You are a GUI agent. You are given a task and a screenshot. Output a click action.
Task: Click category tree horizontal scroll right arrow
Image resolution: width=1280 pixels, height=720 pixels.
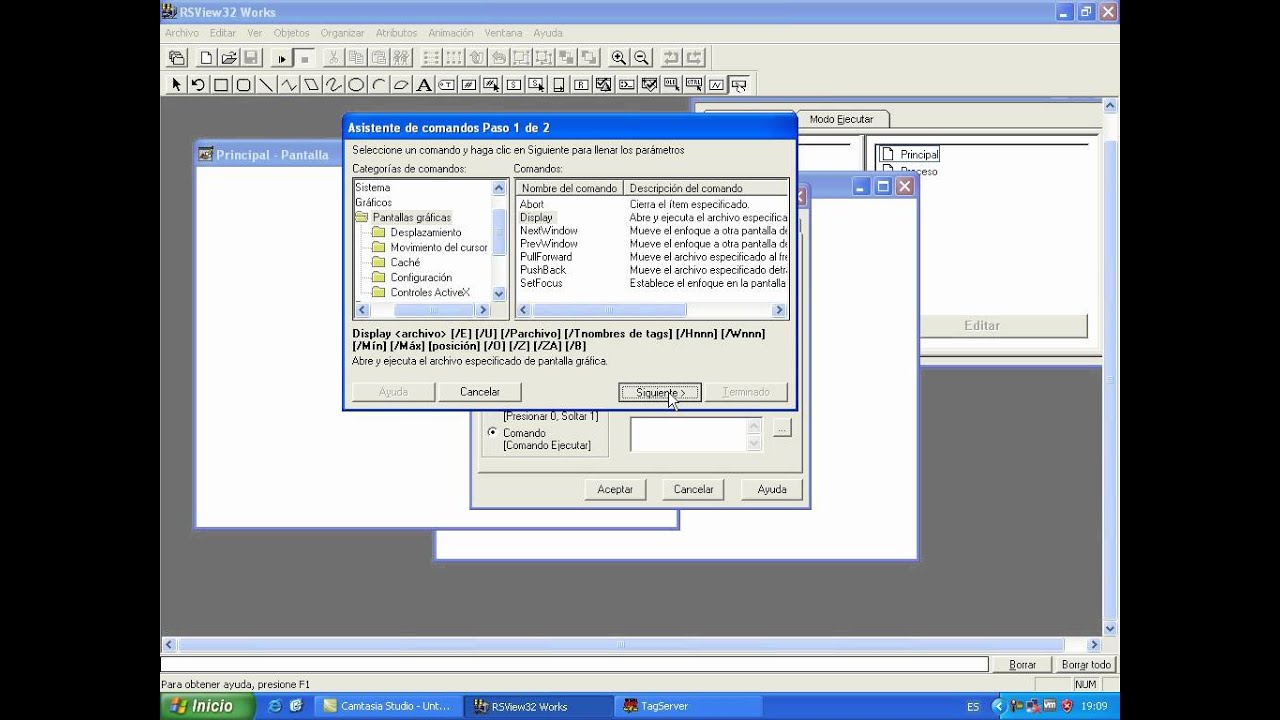484,310
